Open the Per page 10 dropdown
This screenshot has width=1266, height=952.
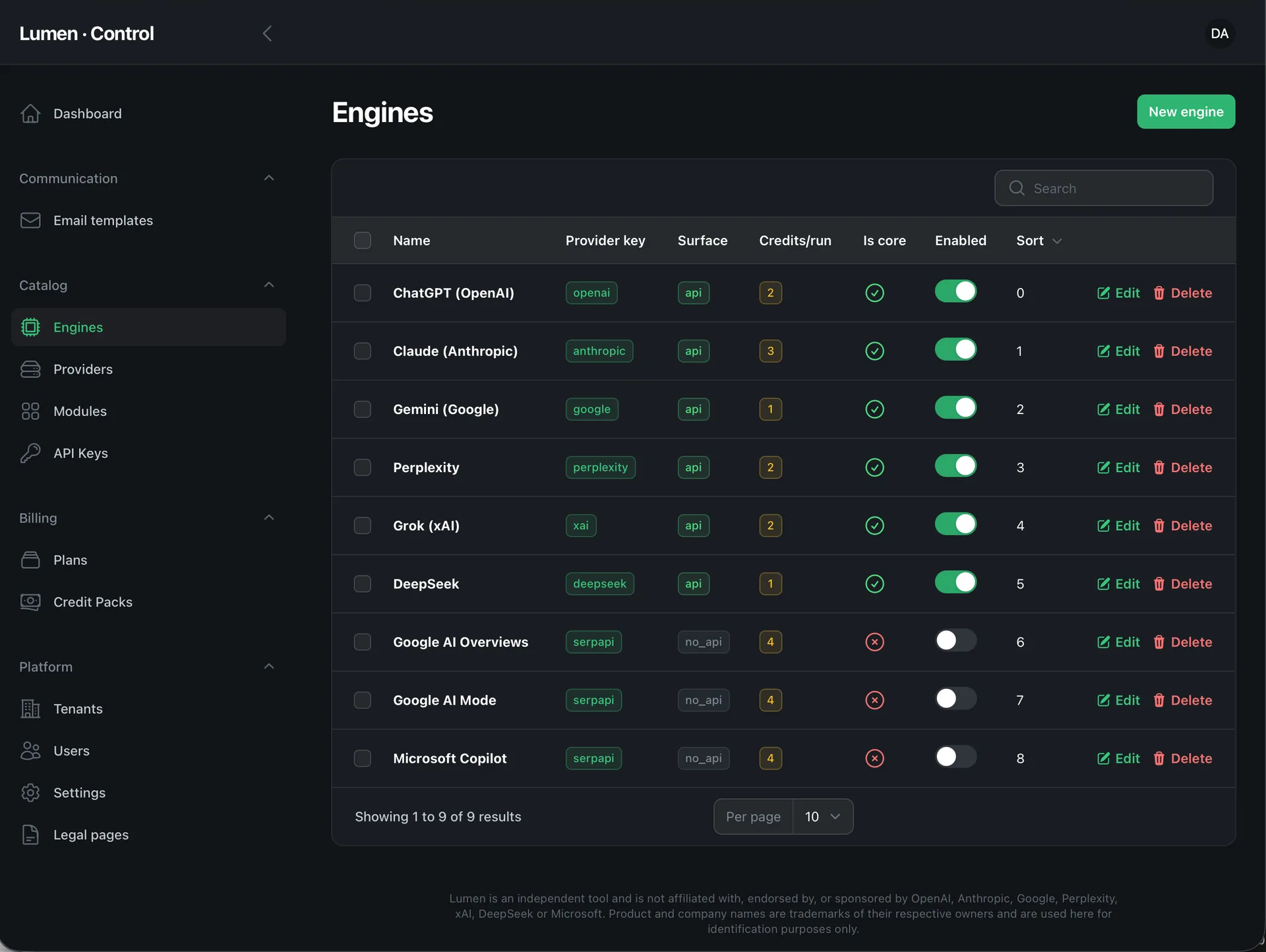pos(822,817)
